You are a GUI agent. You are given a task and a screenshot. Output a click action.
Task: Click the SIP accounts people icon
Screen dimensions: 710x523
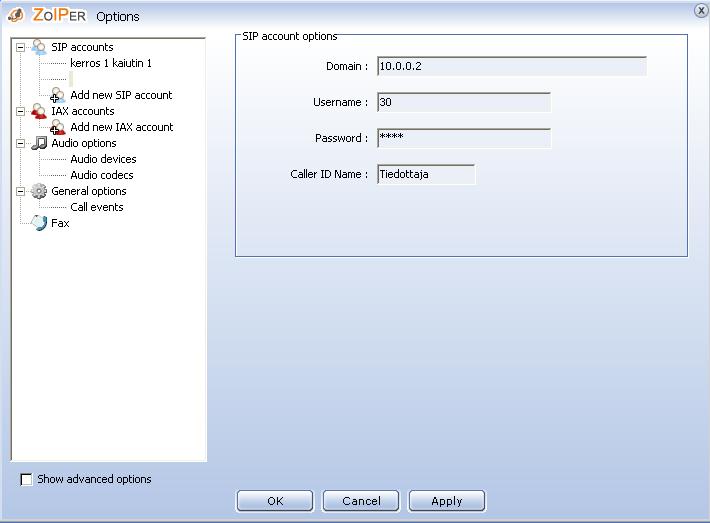(x=39, y=47)
